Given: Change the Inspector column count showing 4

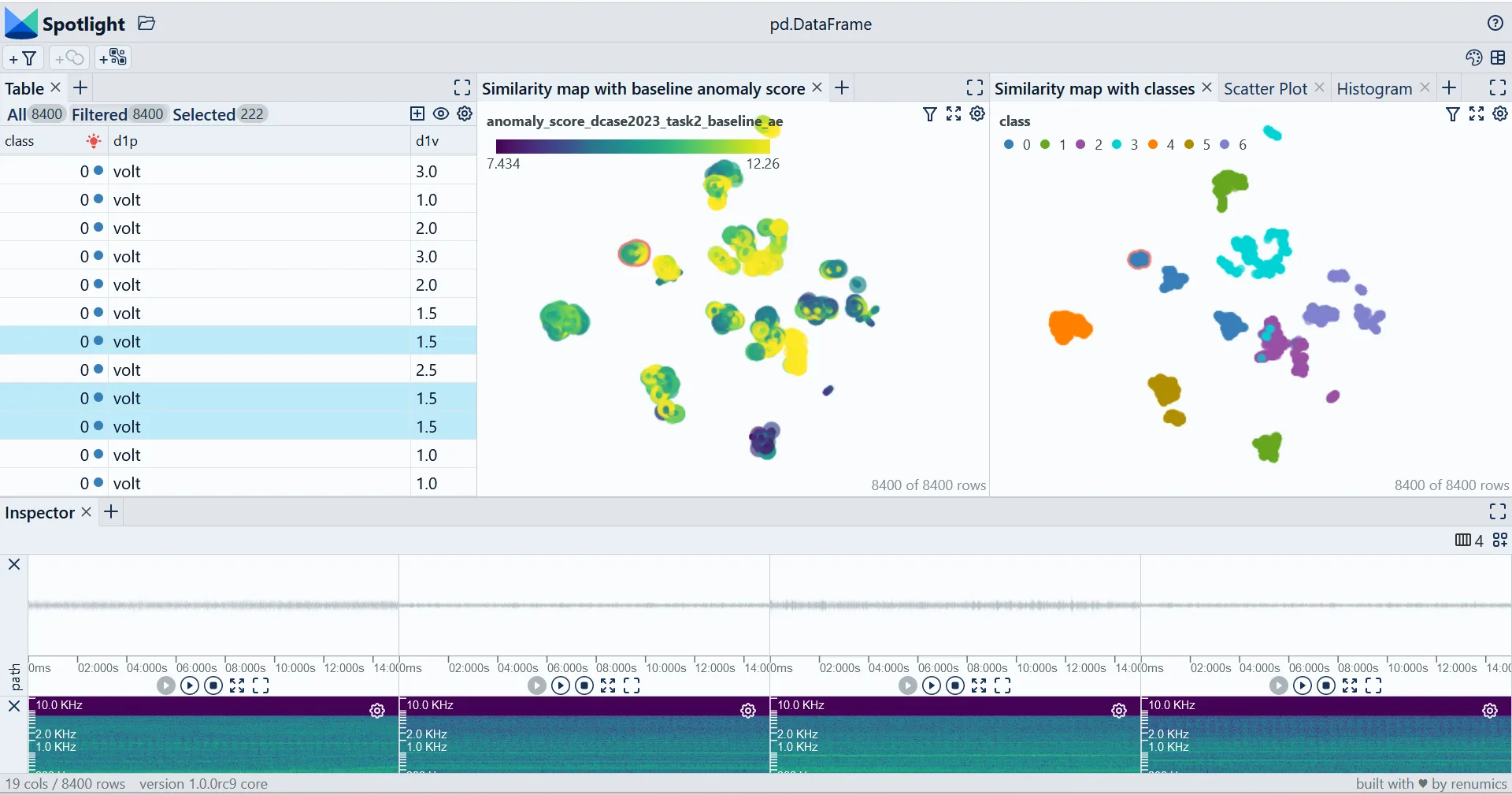Looking at the screenshot, I should point(1469,540).
